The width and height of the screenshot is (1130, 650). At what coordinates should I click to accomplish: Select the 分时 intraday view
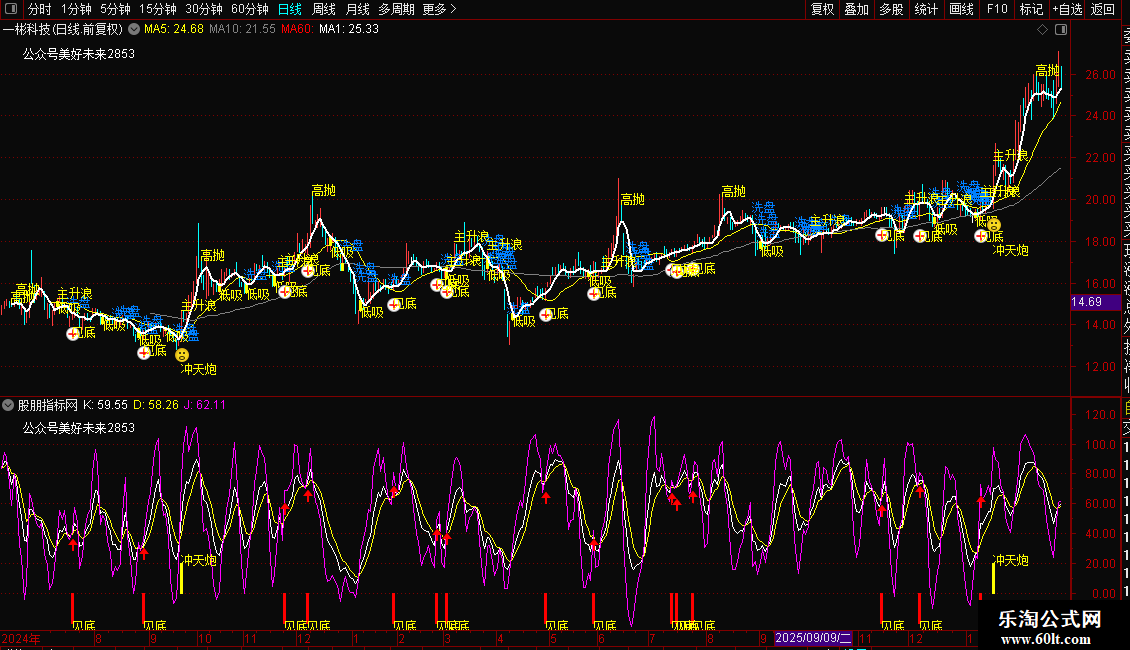click(x=40, y=9)
